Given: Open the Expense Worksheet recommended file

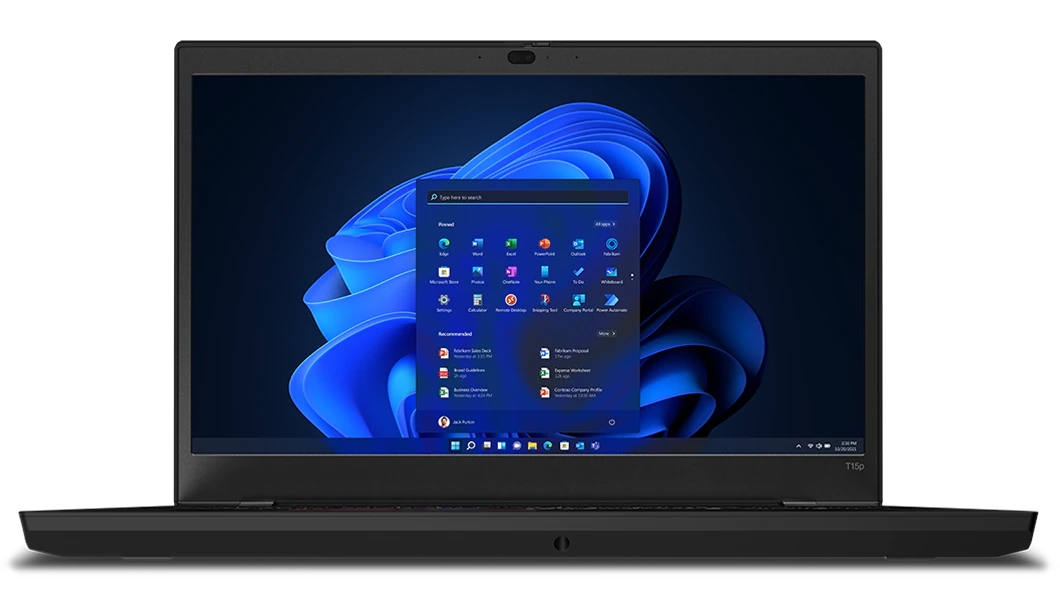Looking at the screenshot, I should [x=572, y=372].
